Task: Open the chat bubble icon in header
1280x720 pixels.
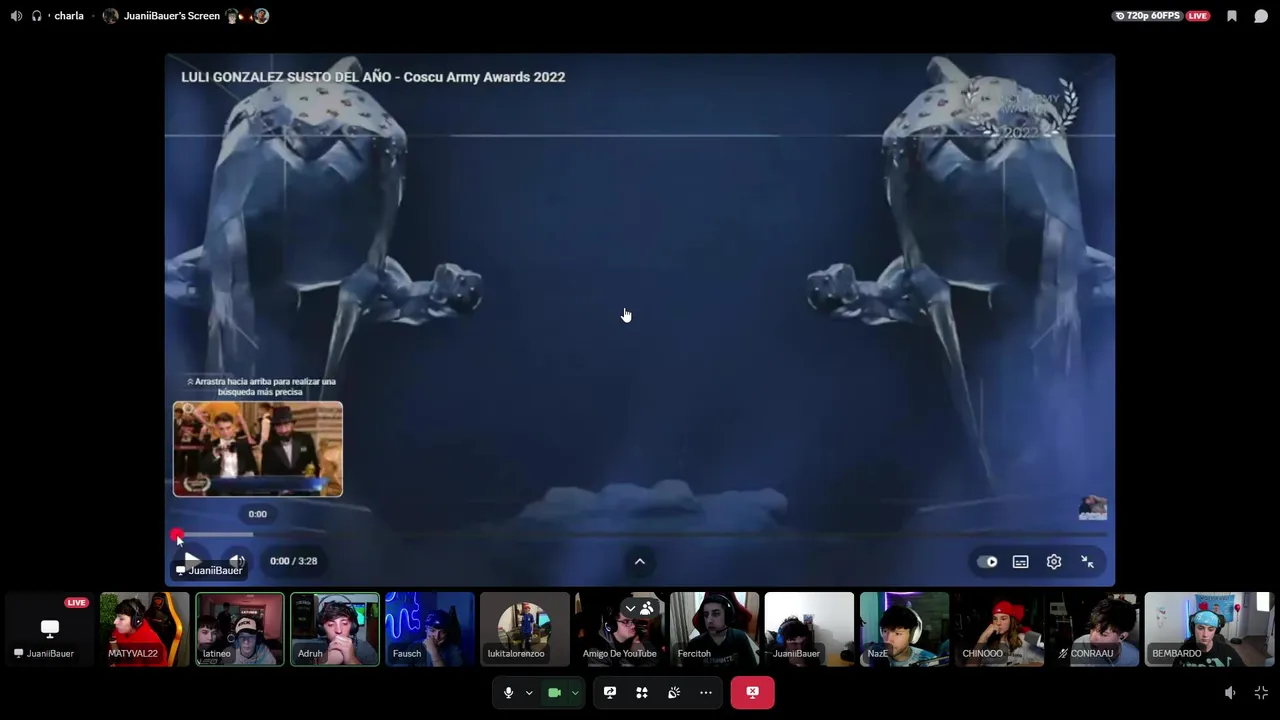Action: (x=1261, y=16)
